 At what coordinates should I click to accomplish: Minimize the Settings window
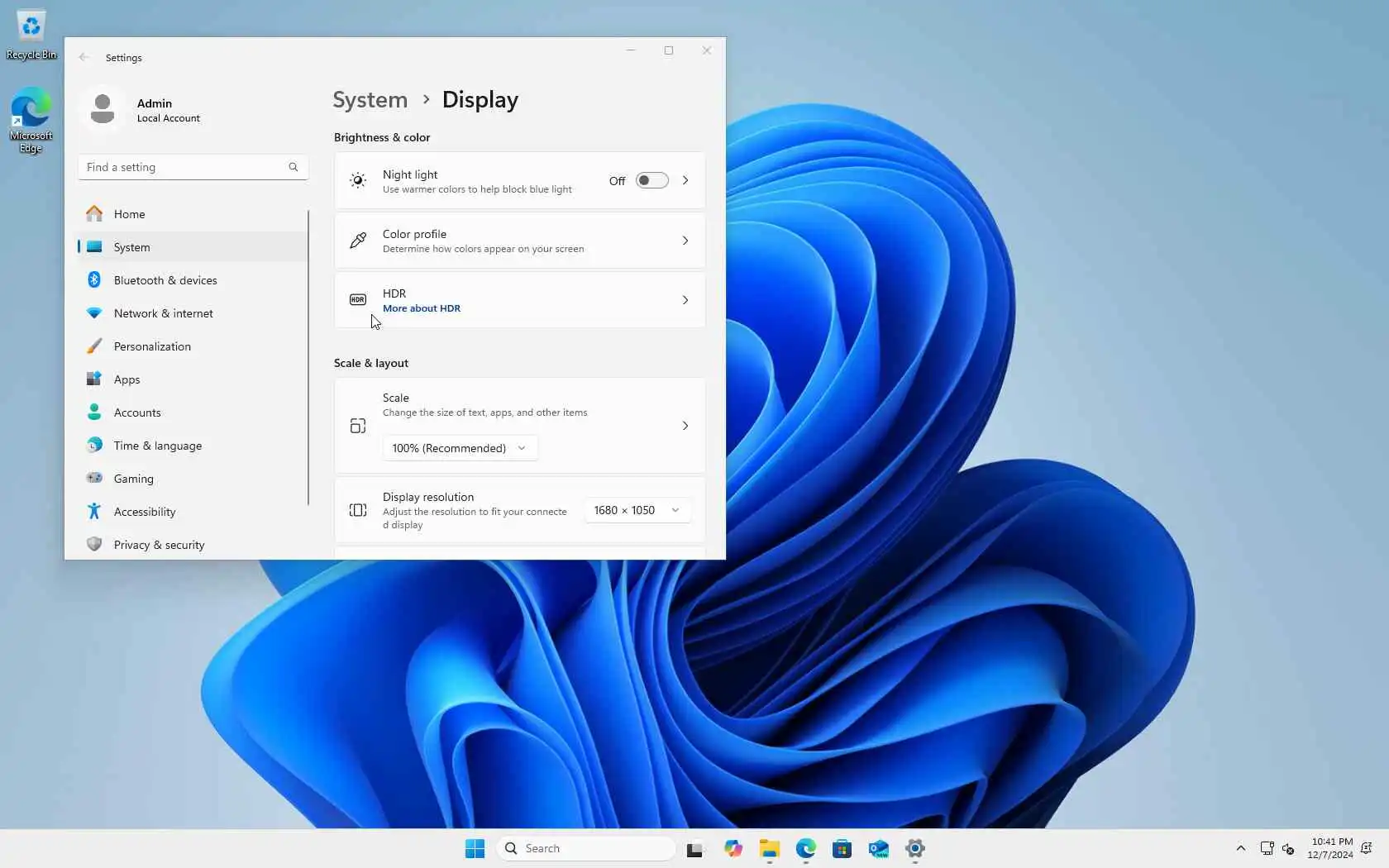[x=631, y=50]
